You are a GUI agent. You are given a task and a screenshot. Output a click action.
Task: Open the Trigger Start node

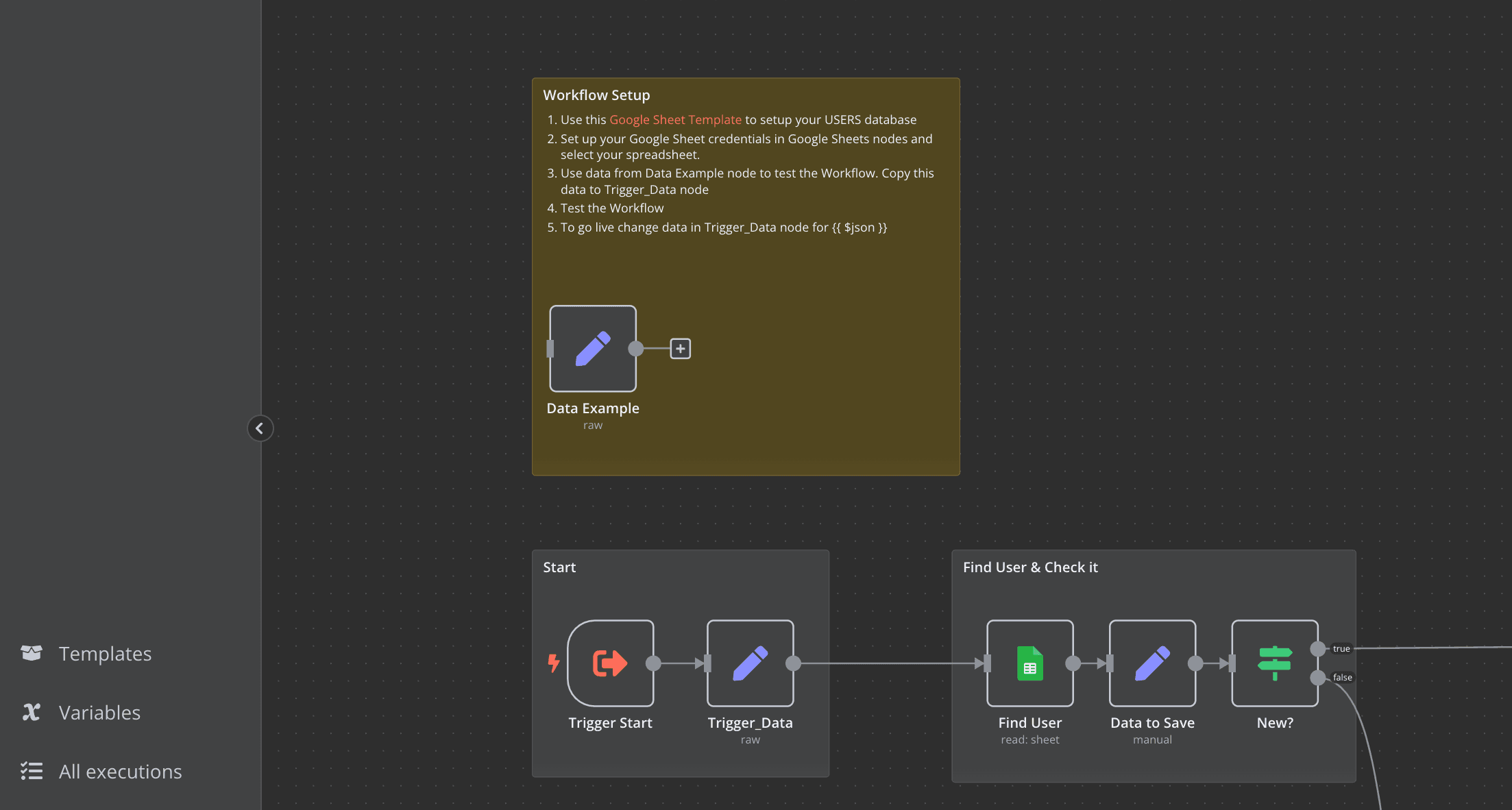(x=610, y=663)
